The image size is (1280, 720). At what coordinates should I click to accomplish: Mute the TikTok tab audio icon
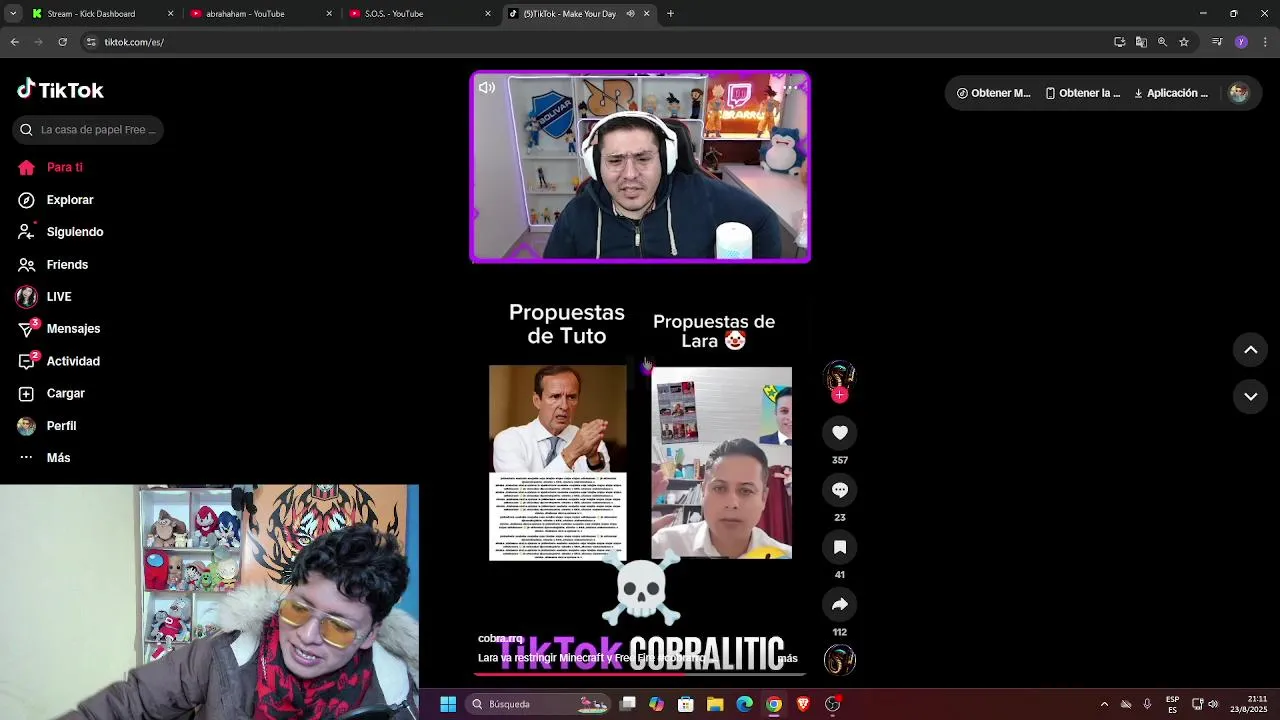(x=630, y=14)
